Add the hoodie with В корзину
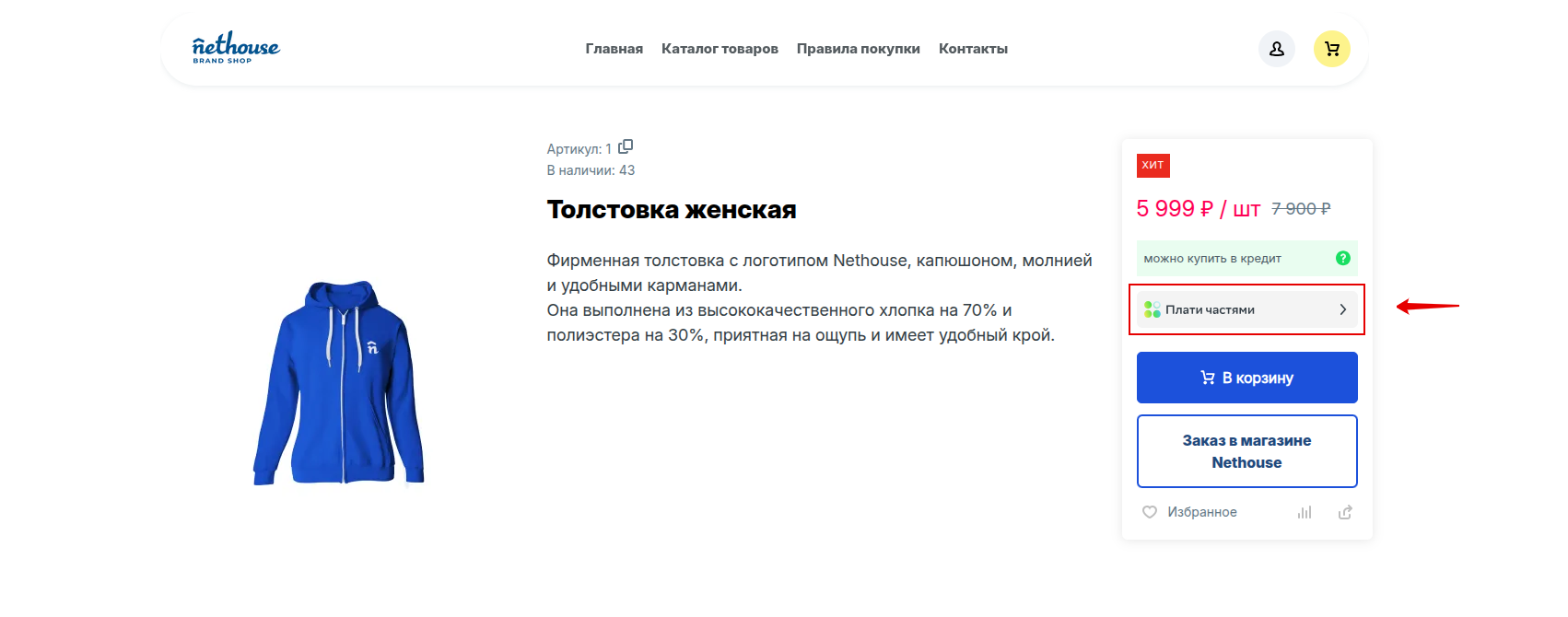The height and width of the screenshot is (617, 1568). (1247, 378)
